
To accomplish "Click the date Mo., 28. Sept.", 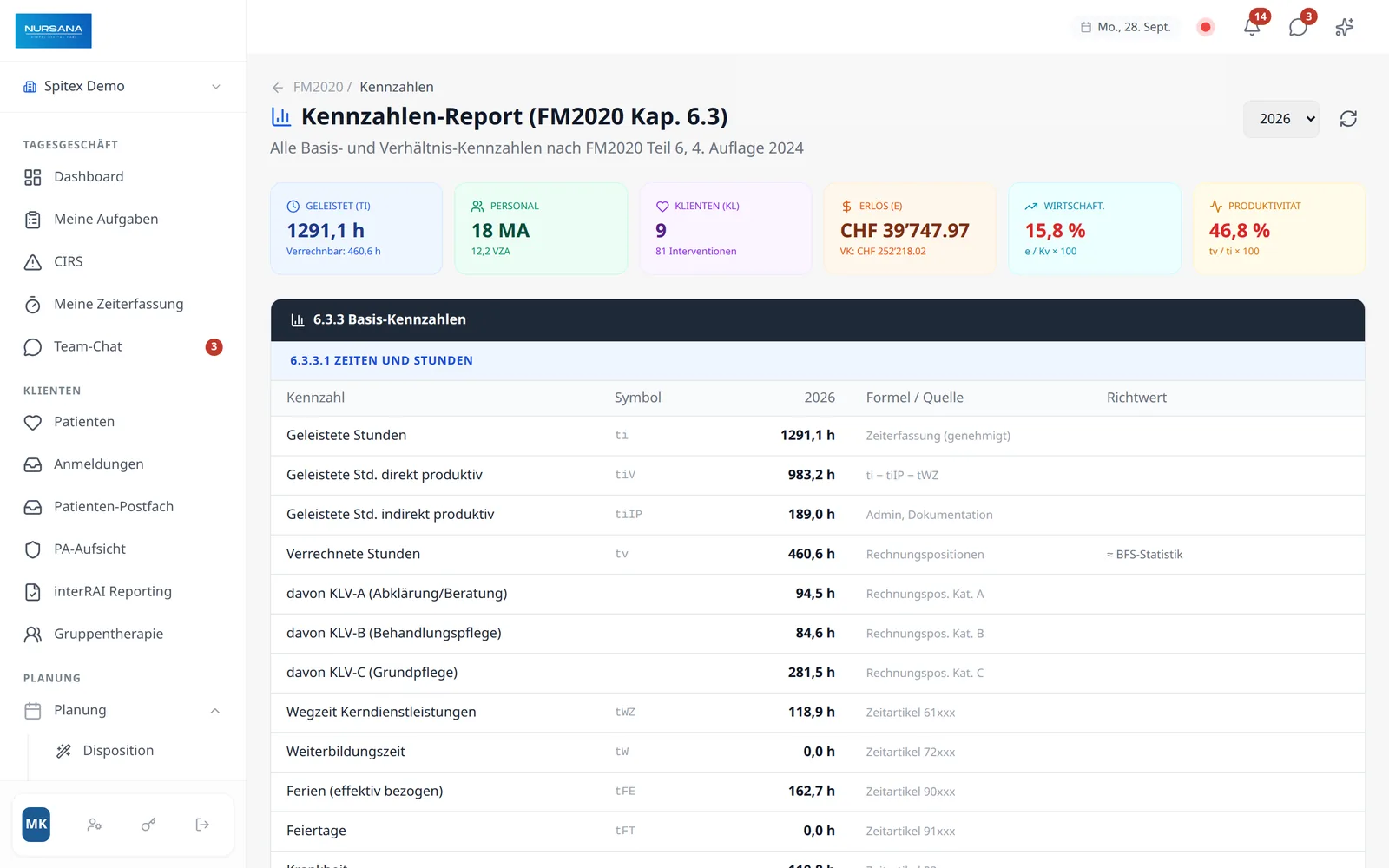I will [x=1125, y=27].
